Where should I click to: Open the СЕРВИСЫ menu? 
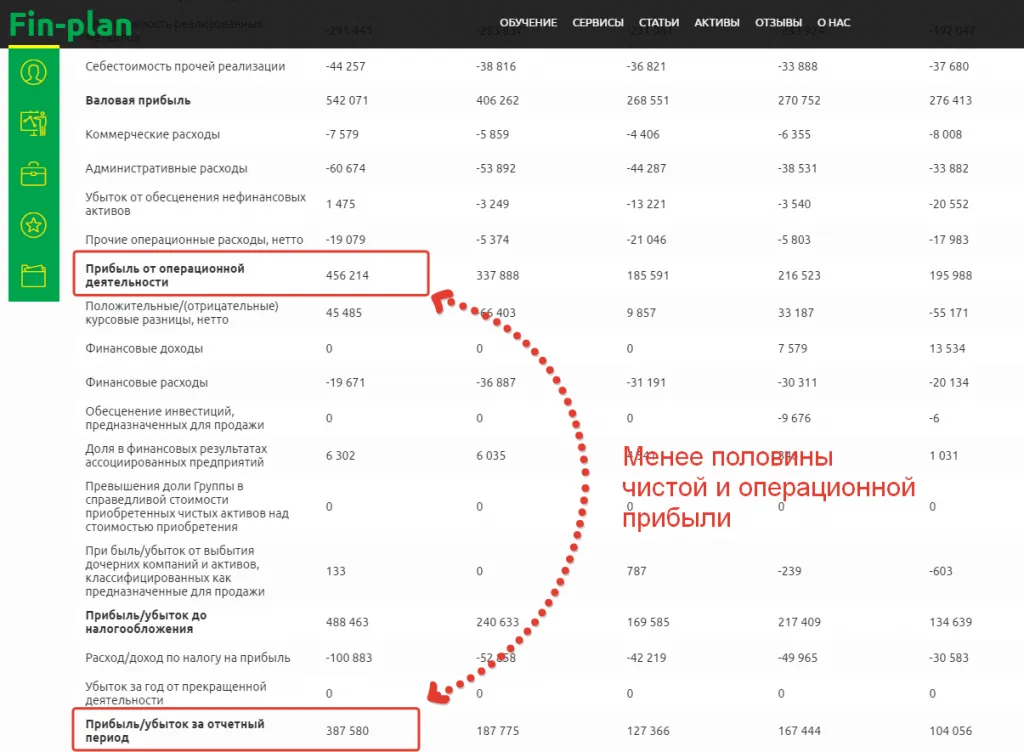click(x=598, y=23)
